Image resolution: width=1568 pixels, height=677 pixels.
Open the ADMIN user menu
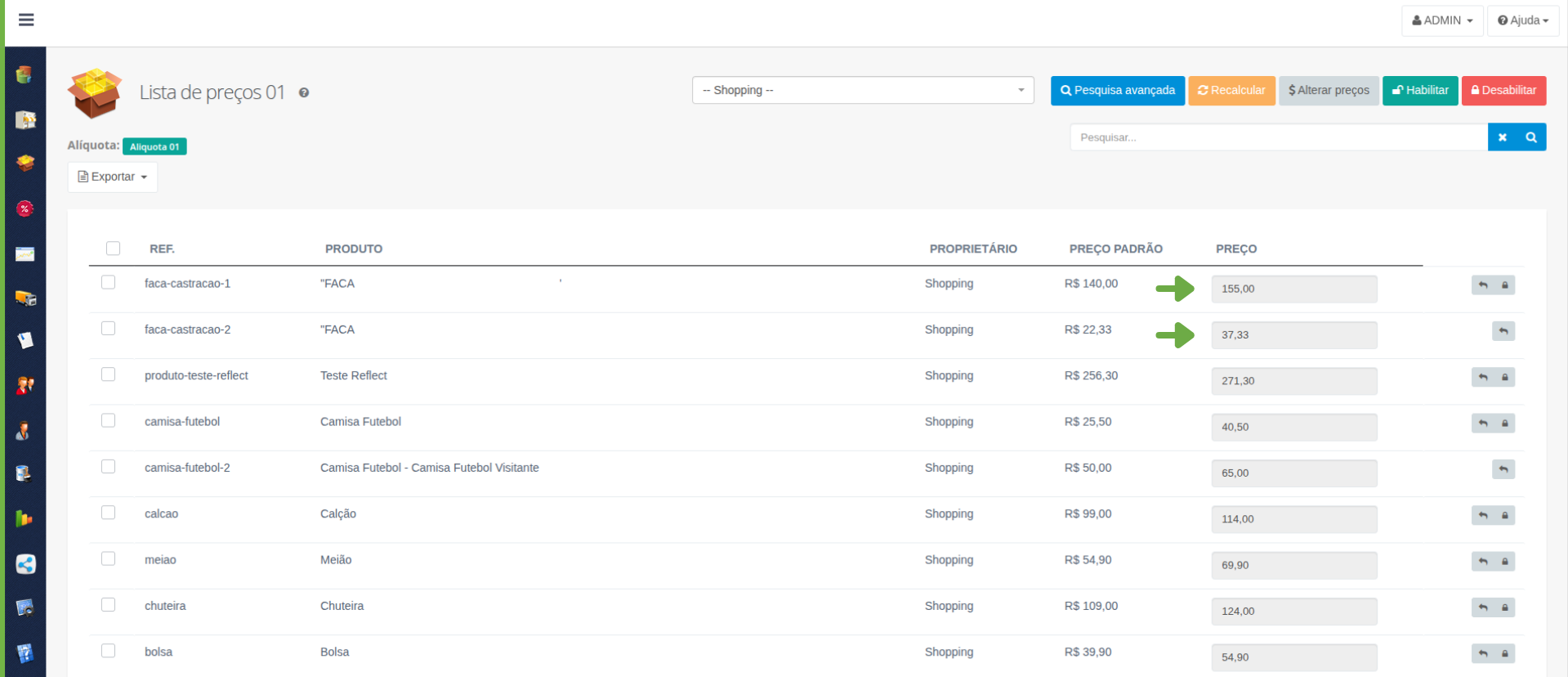click(1441, 20)
